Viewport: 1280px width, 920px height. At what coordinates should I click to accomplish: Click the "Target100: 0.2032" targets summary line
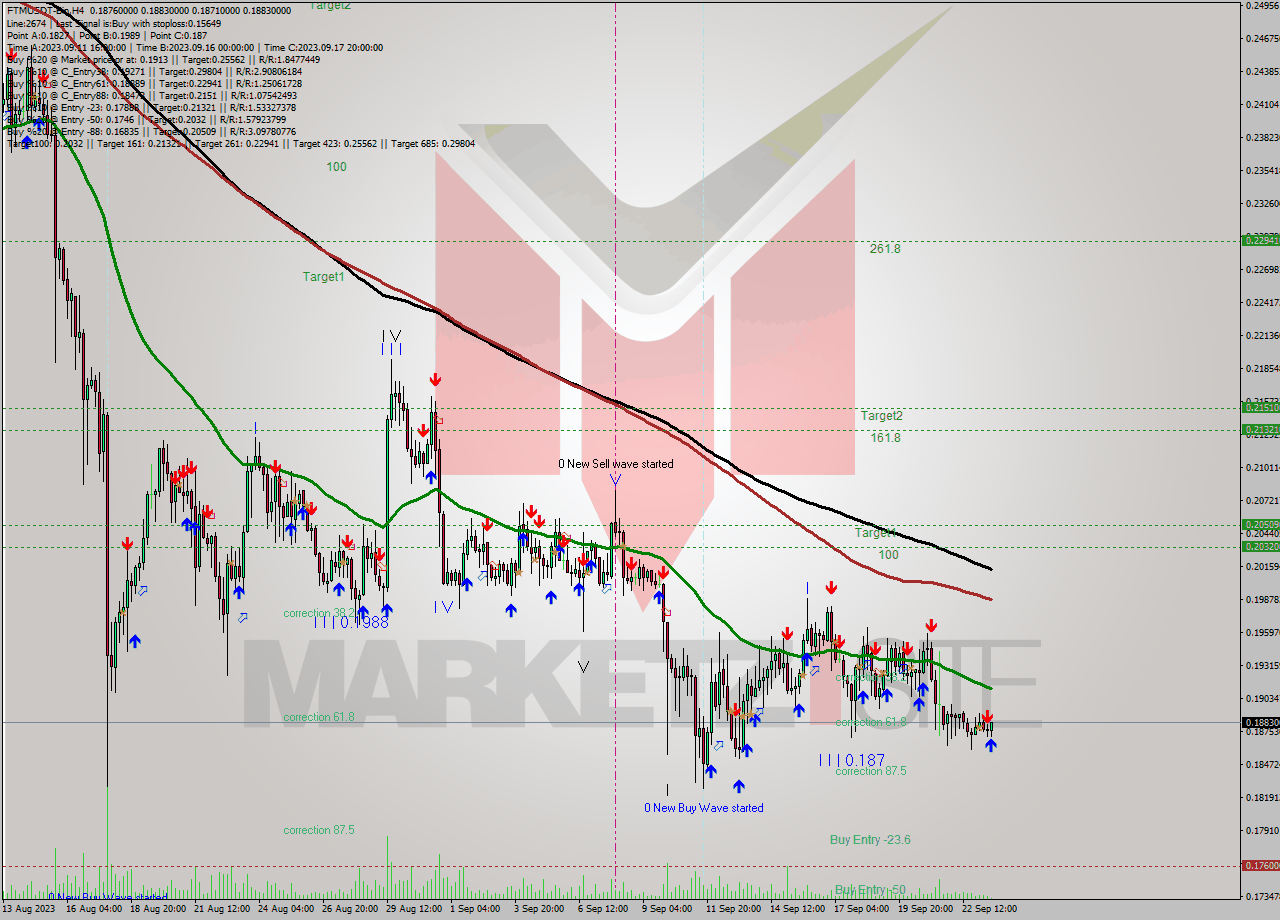point(240,143)
